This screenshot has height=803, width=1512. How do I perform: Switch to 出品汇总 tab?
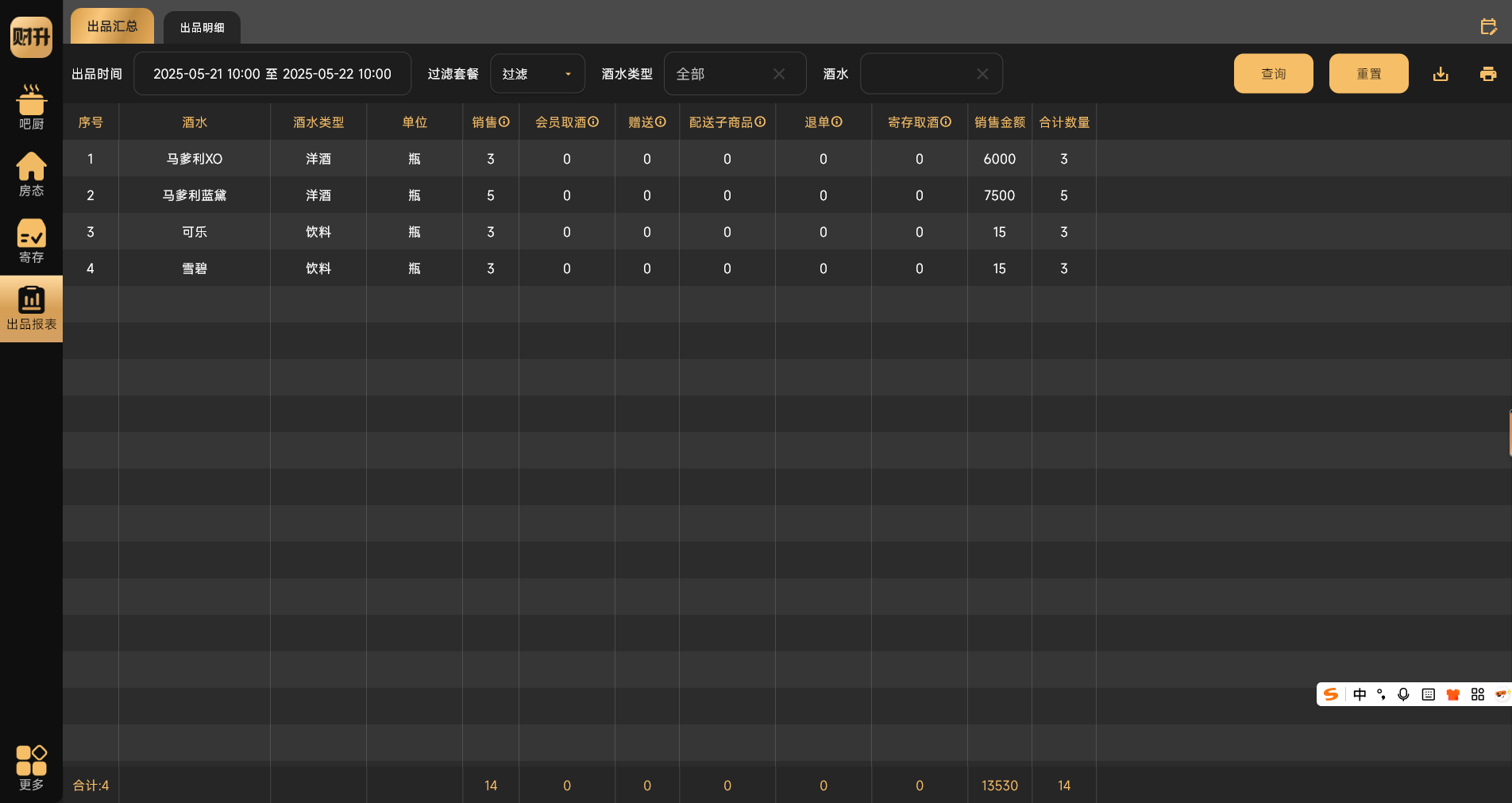(x=112, y=26)
